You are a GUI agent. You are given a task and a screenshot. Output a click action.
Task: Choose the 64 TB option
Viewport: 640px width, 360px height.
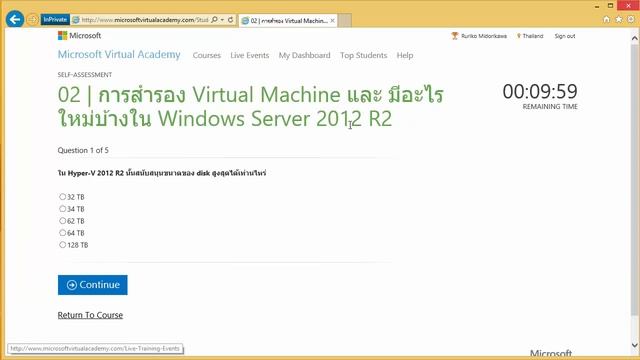pos(62,233)
